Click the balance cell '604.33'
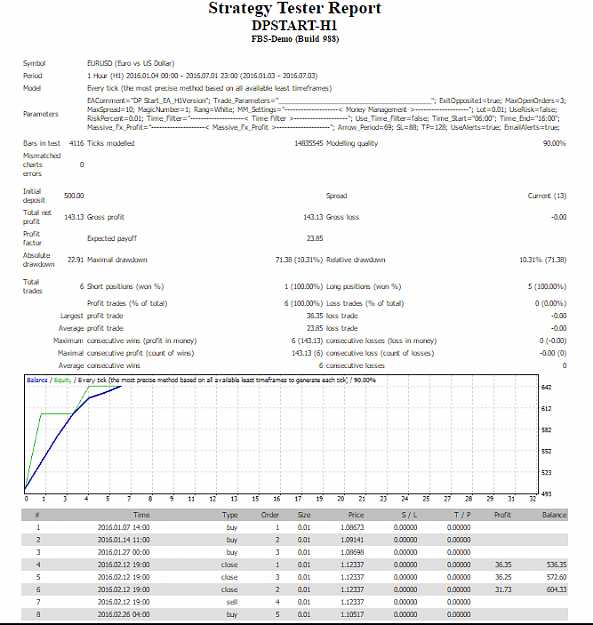Image resolution: width=593 pixels, height=625 pixels. point(557,590)
